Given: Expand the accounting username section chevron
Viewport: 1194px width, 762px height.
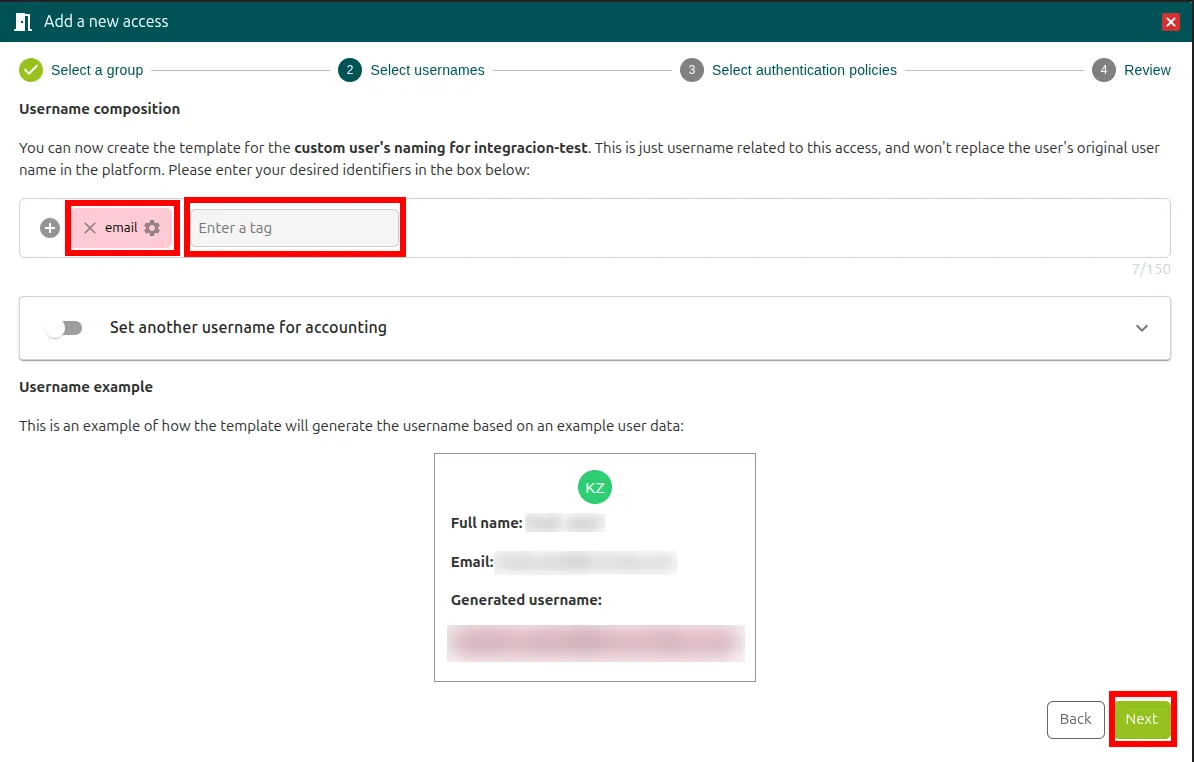Looking at the screenshot, I should (1141, 328).
